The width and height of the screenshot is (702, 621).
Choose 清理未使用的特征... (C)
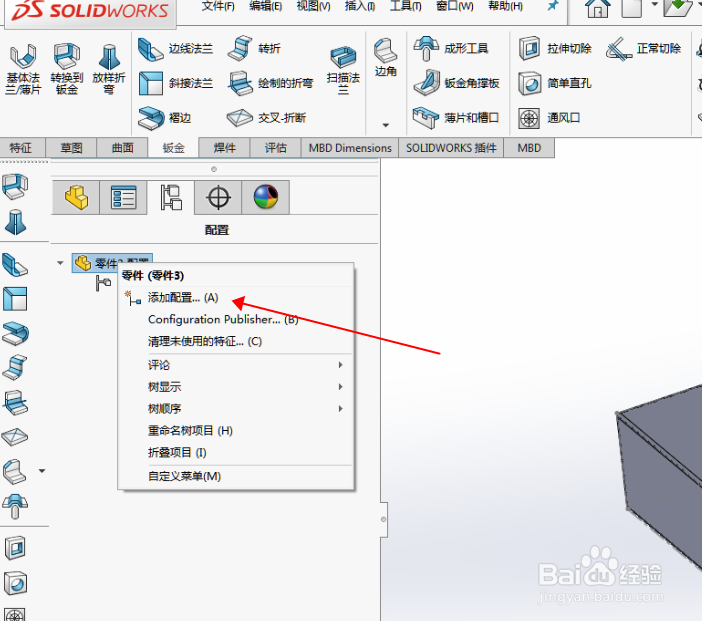pos(236,342)
